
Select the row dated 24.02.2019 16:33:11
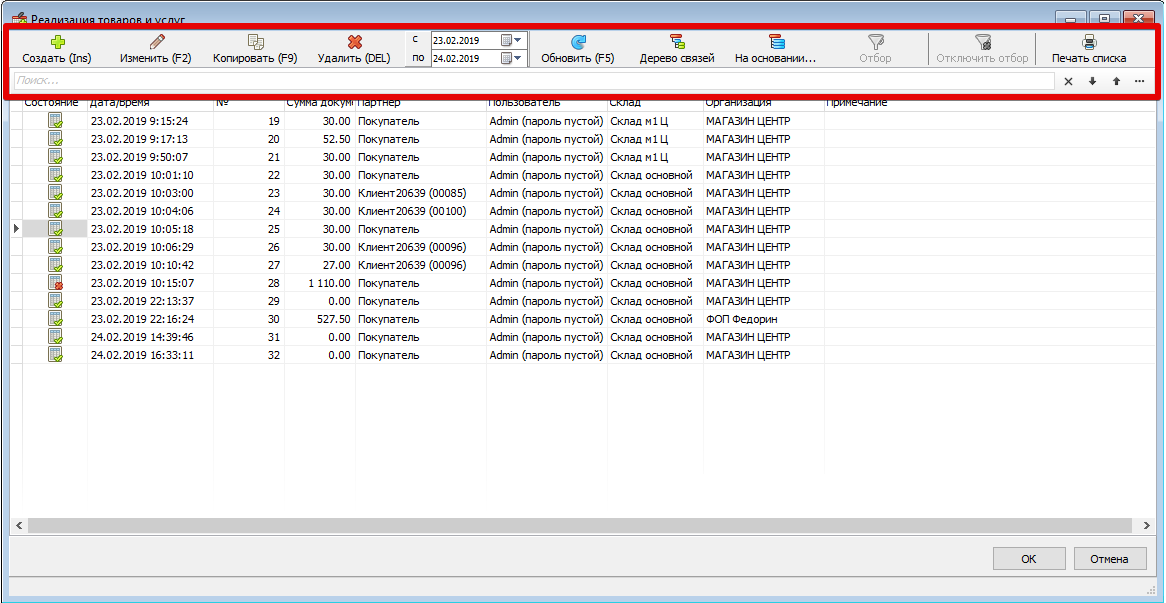click(584, 355)
